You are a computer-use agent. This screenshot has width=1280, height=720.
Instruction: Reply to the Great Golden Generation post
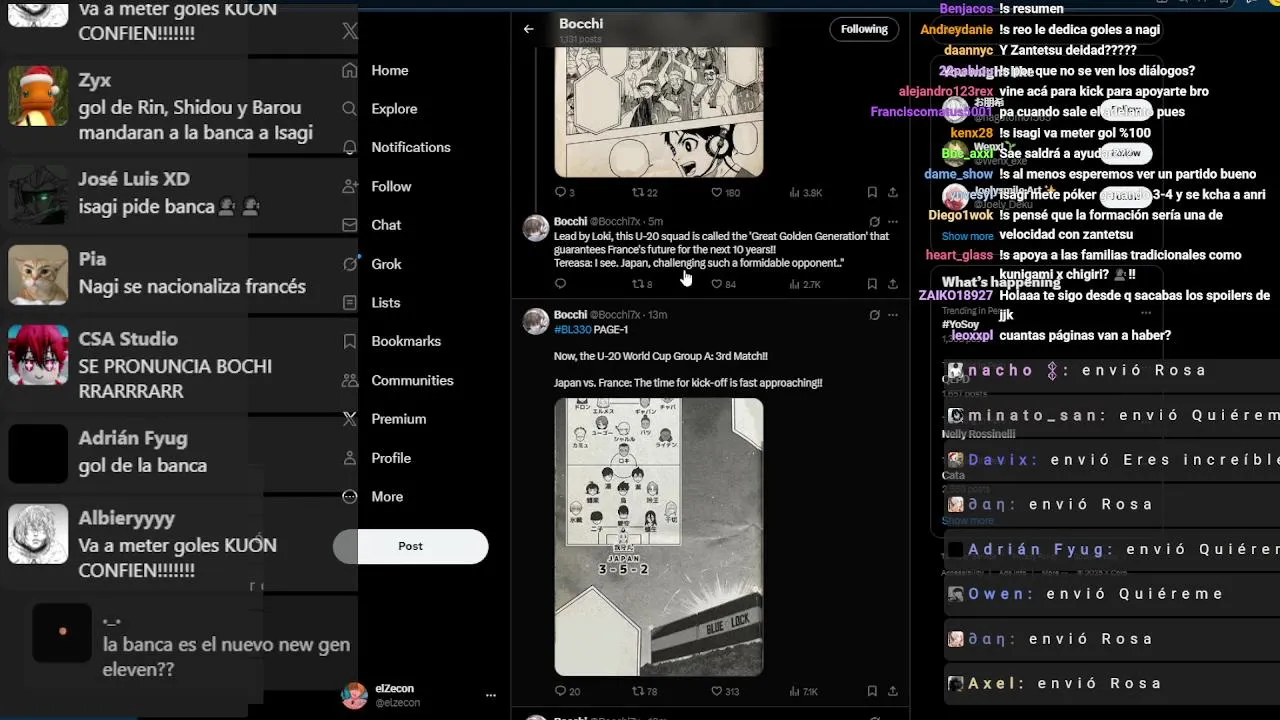coord(560,284)
